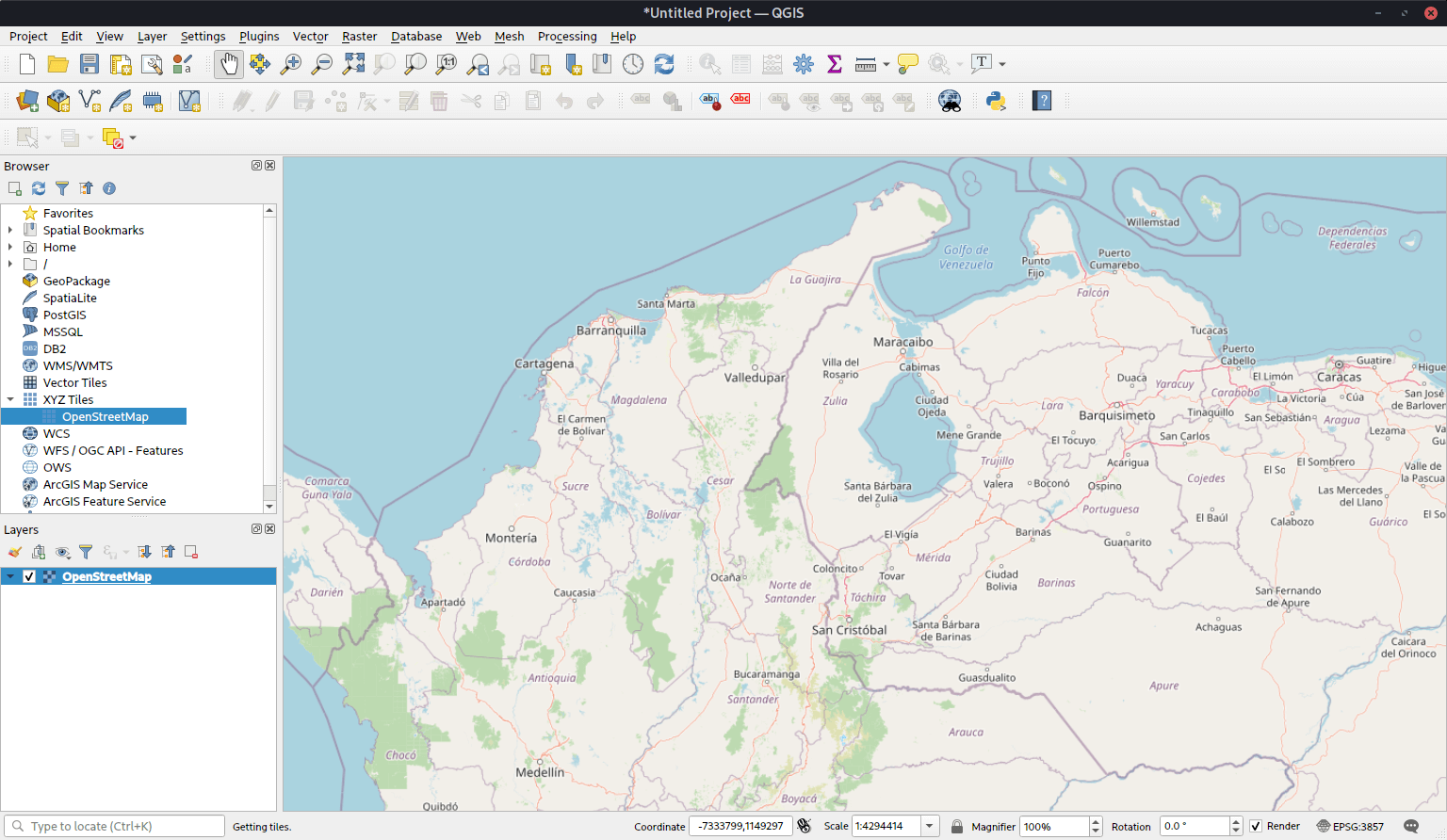Select the Favorites browser entry

68,213
